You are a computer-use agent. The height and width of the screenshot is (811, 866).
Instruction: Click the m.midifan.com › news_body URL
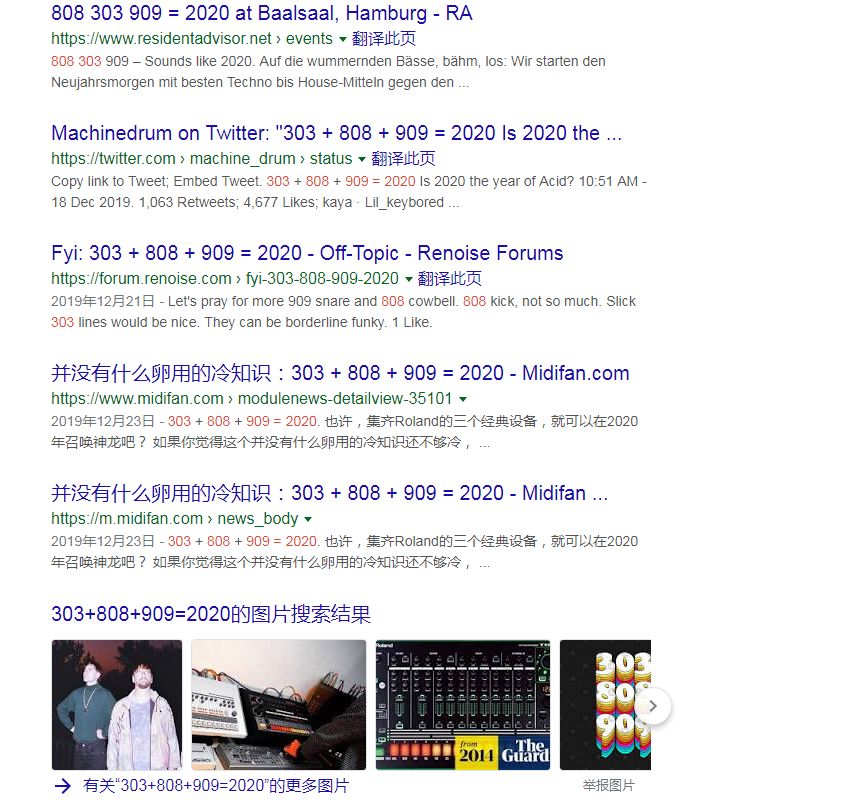pyautogui.click(x=175, y=518)
